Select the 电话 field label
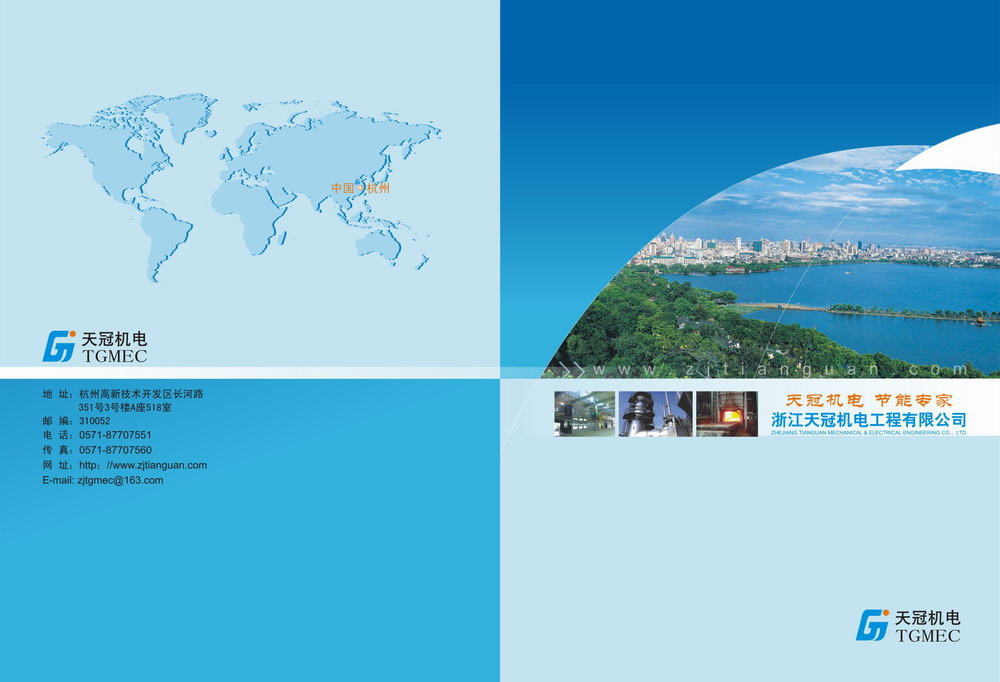 pos(57,435)
